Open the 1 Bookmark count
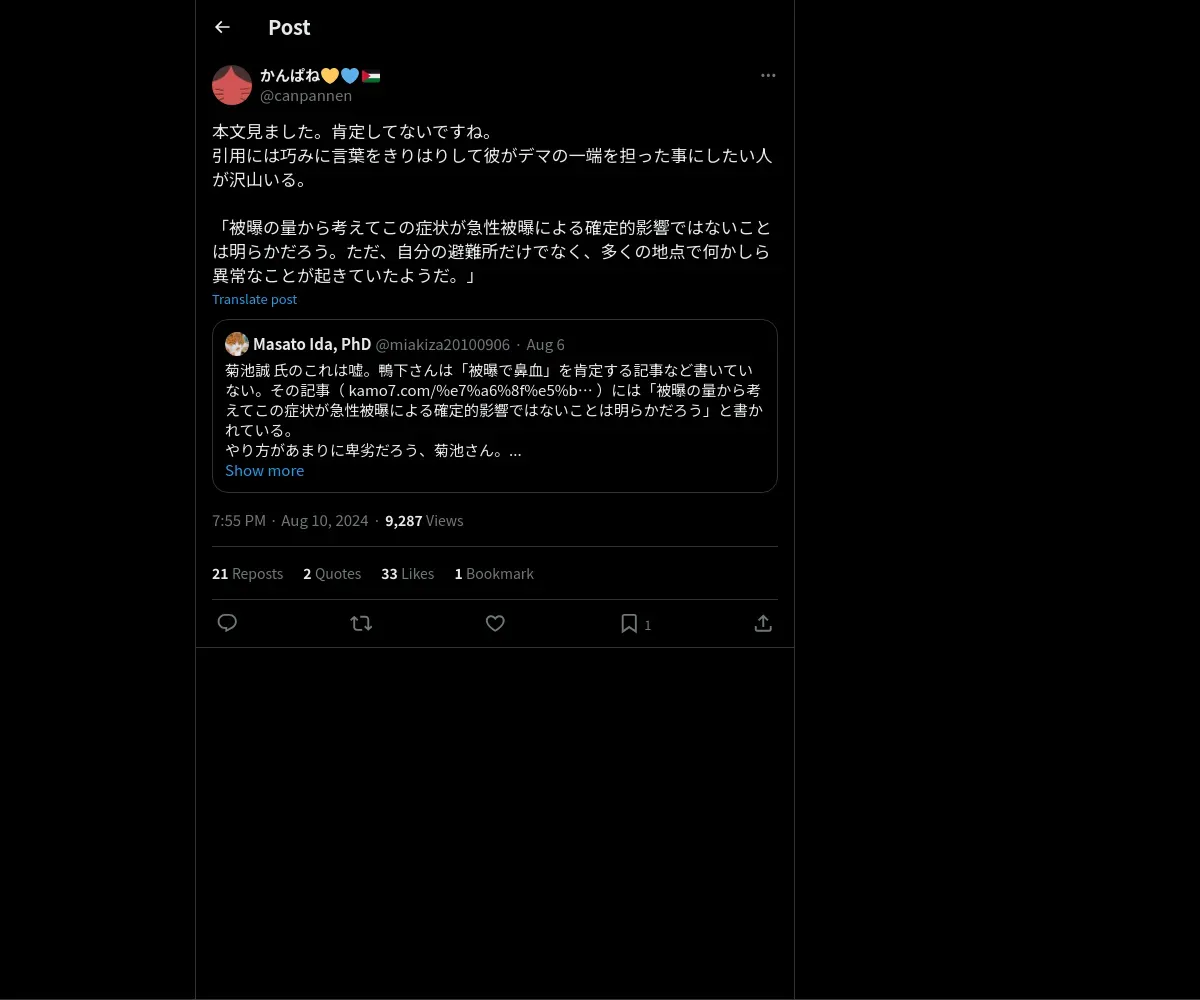Screen dimensions: 1200x1000 click(x=494, y=573)
